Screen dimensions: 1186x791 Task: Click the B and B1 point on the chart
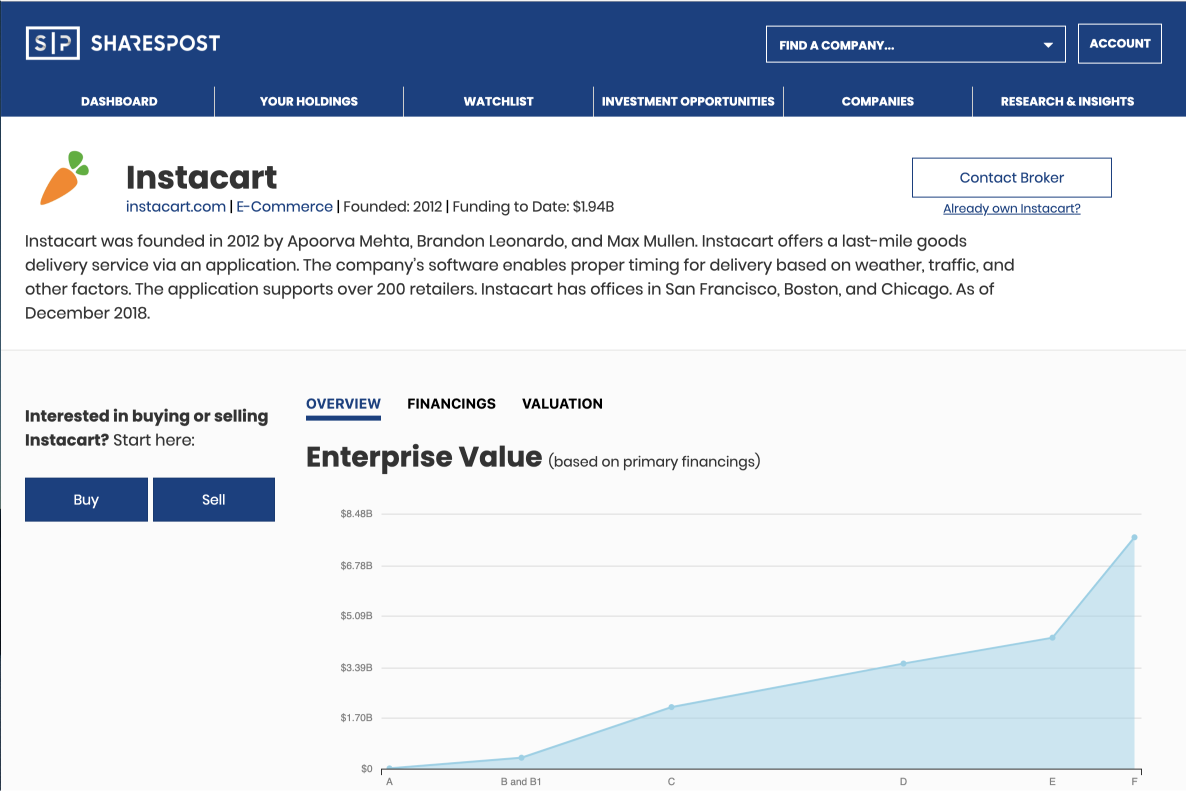point(520,759)
